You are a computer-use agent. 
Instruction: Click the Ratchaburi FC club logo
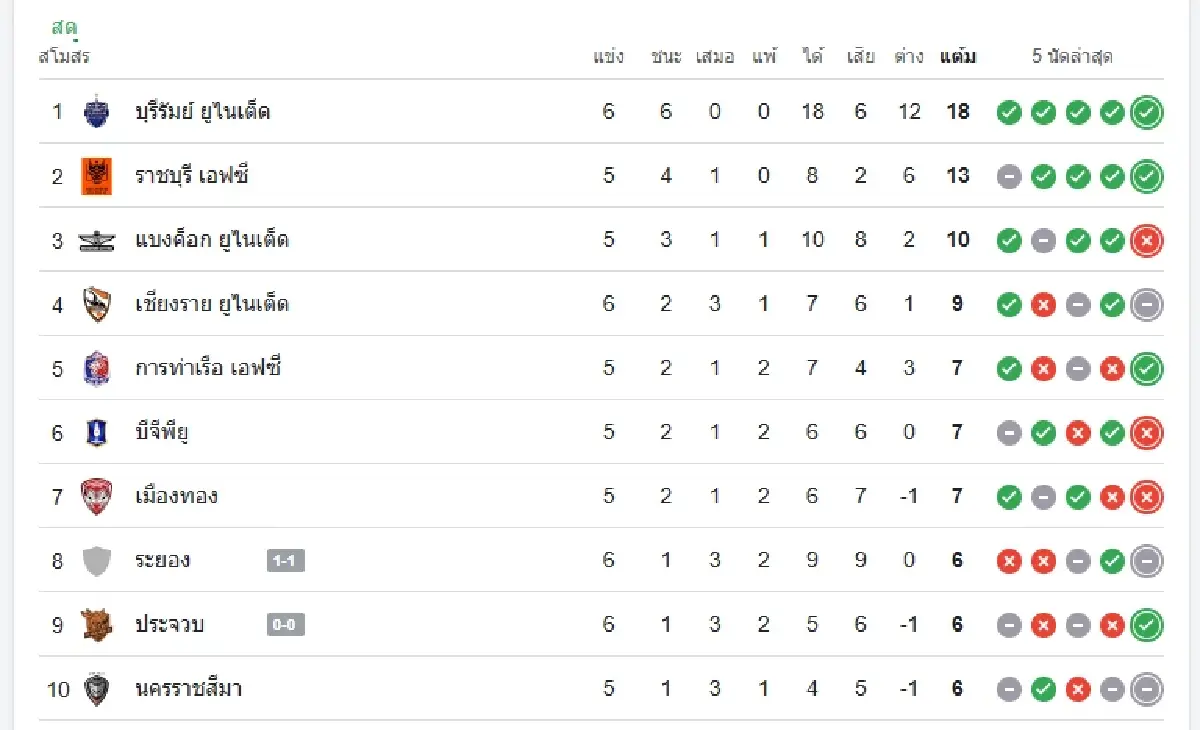[x=96, y=176]
